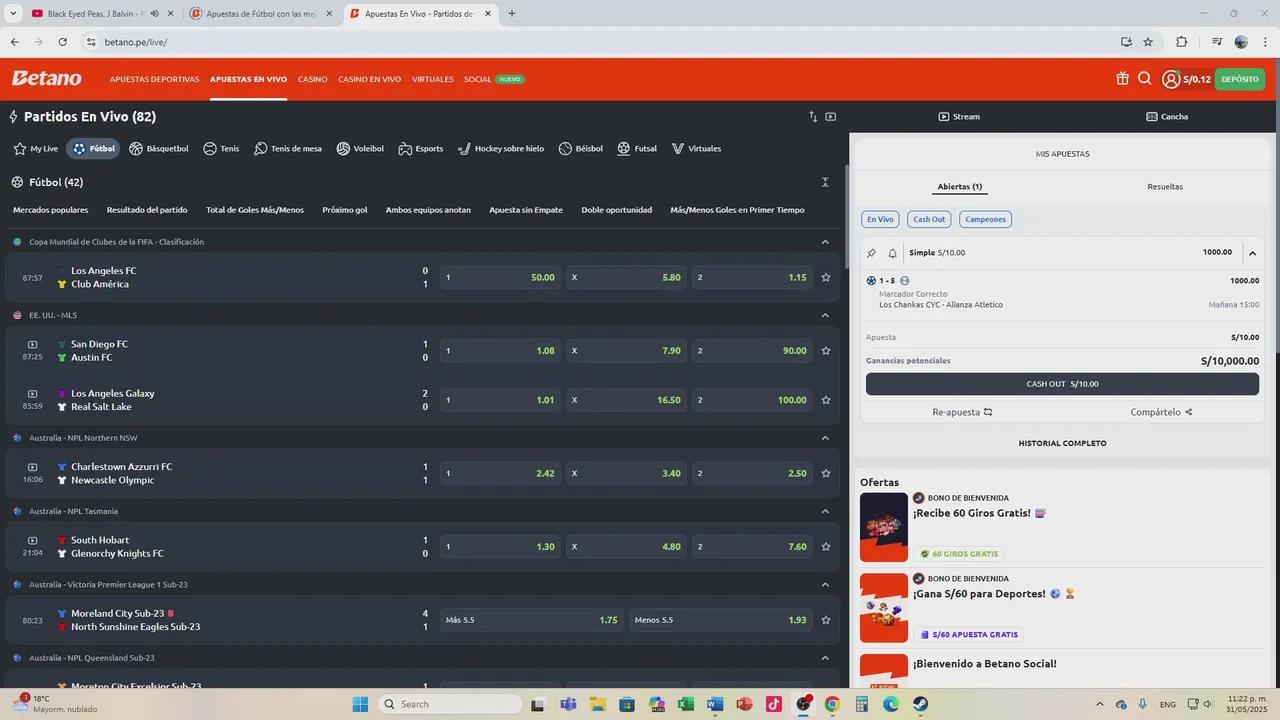Viewport: 1280px width, 720px height.
Task: Favorite the Los Angeles FC match
Action: coord(826,277)
